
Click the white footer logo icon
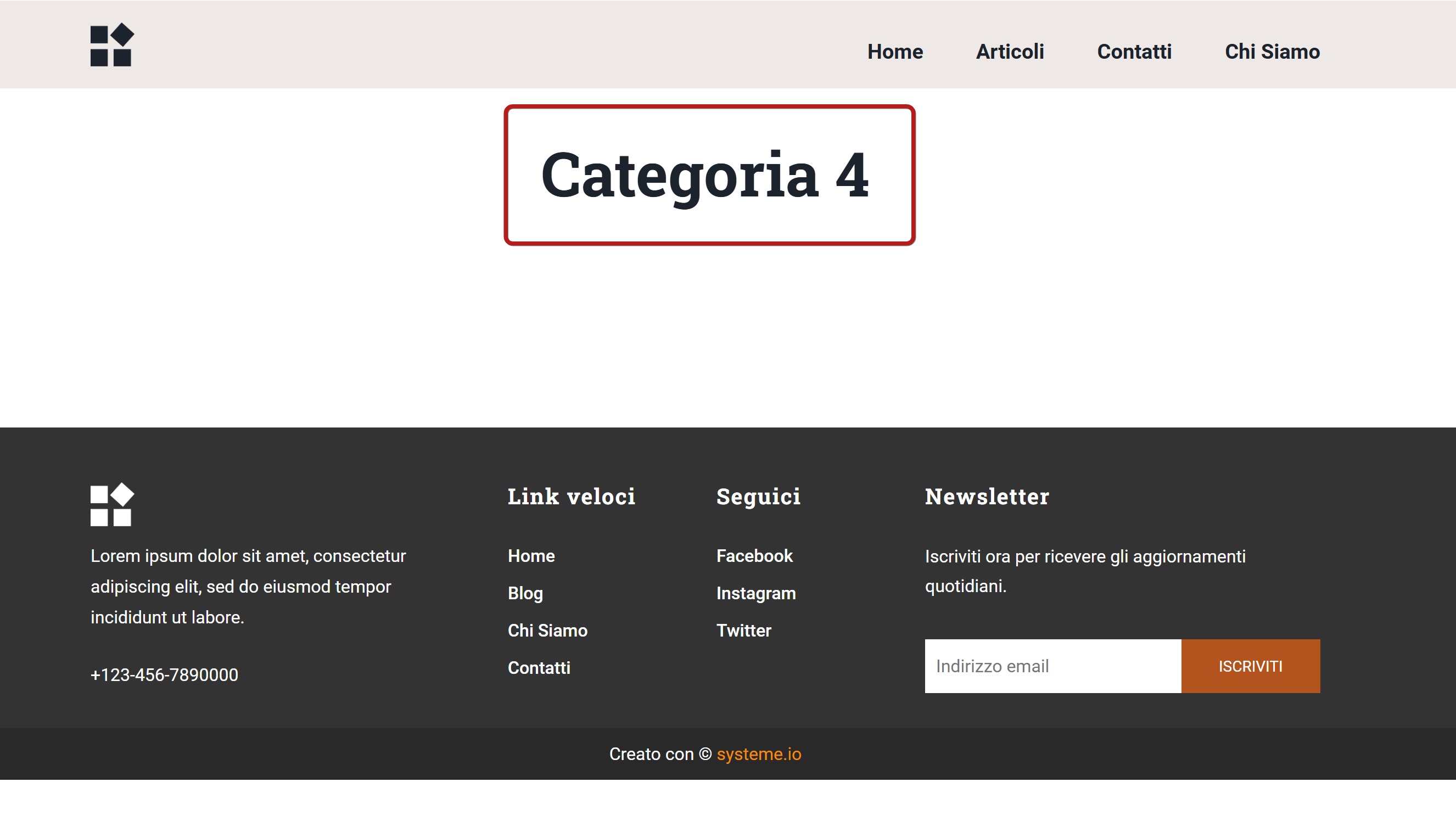click(x=112, y=505)
